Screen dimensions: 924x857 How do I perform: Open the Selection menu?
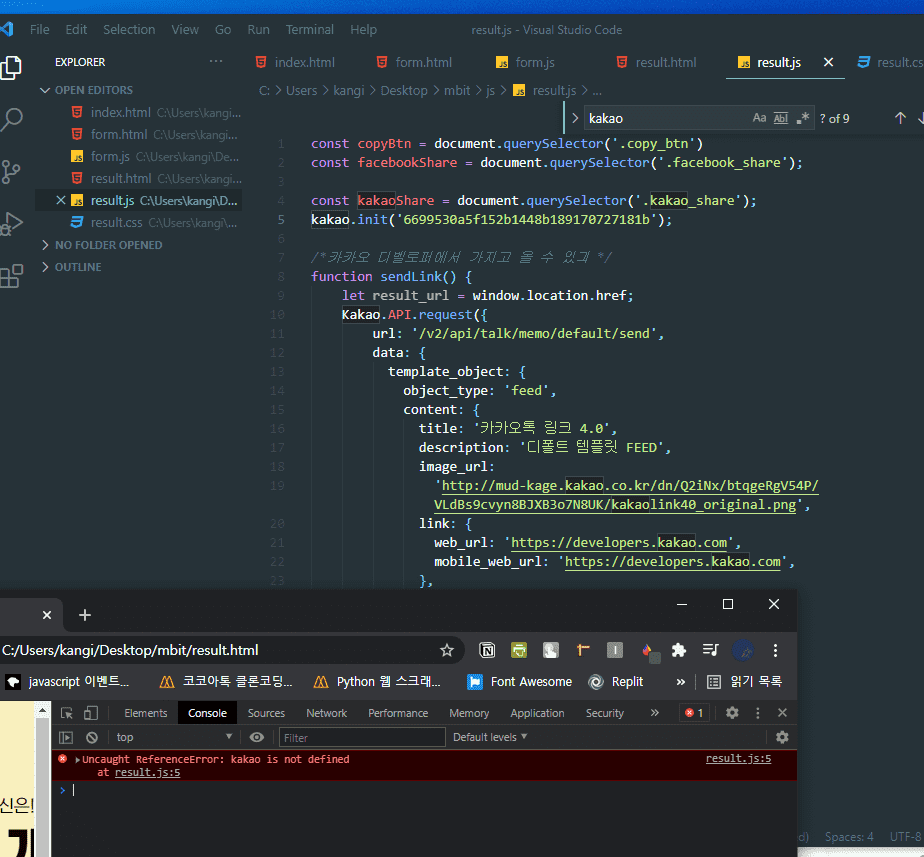click(x=129, y=29)
